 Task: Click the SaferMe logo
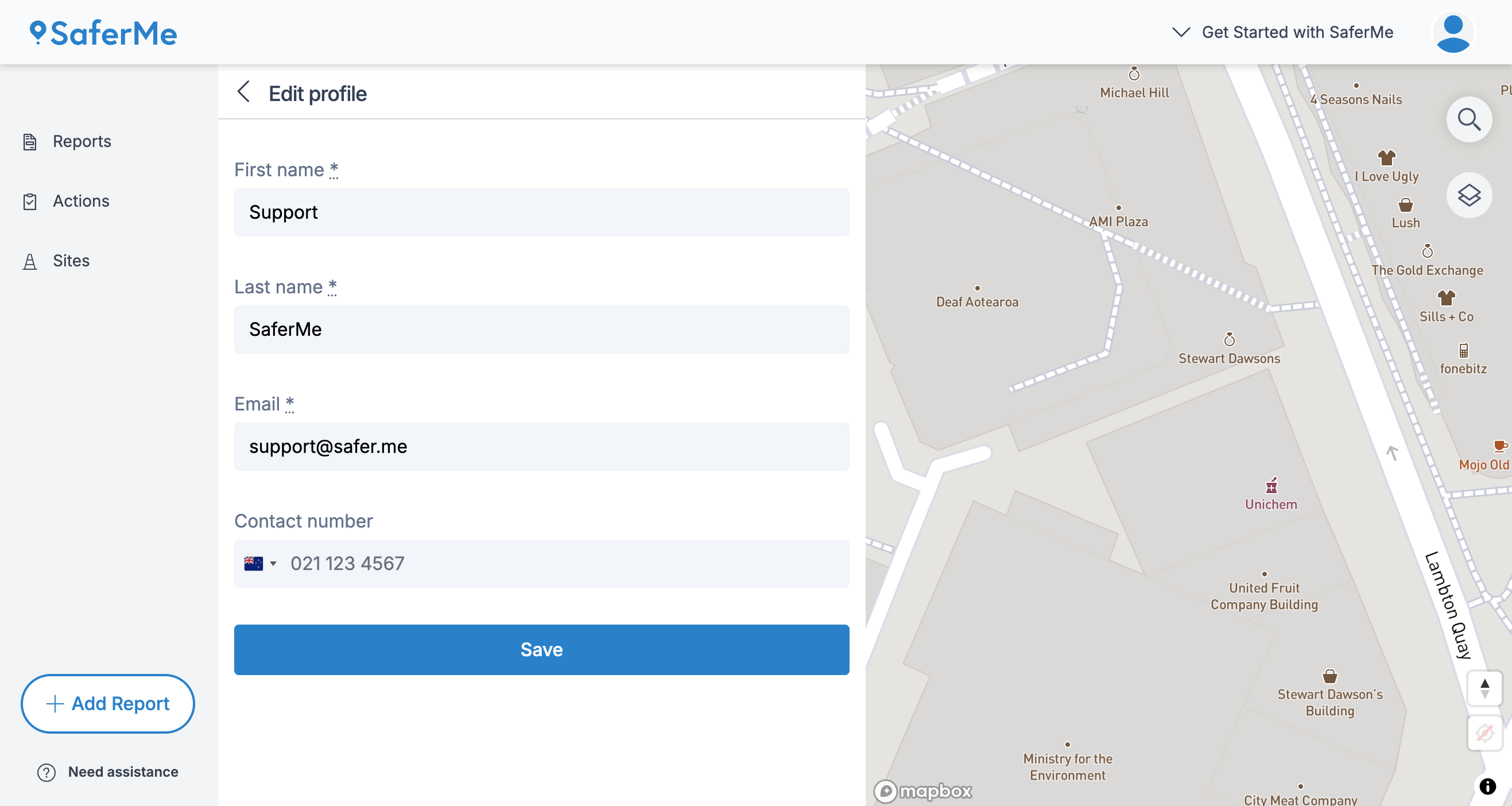tap(102, 32)
